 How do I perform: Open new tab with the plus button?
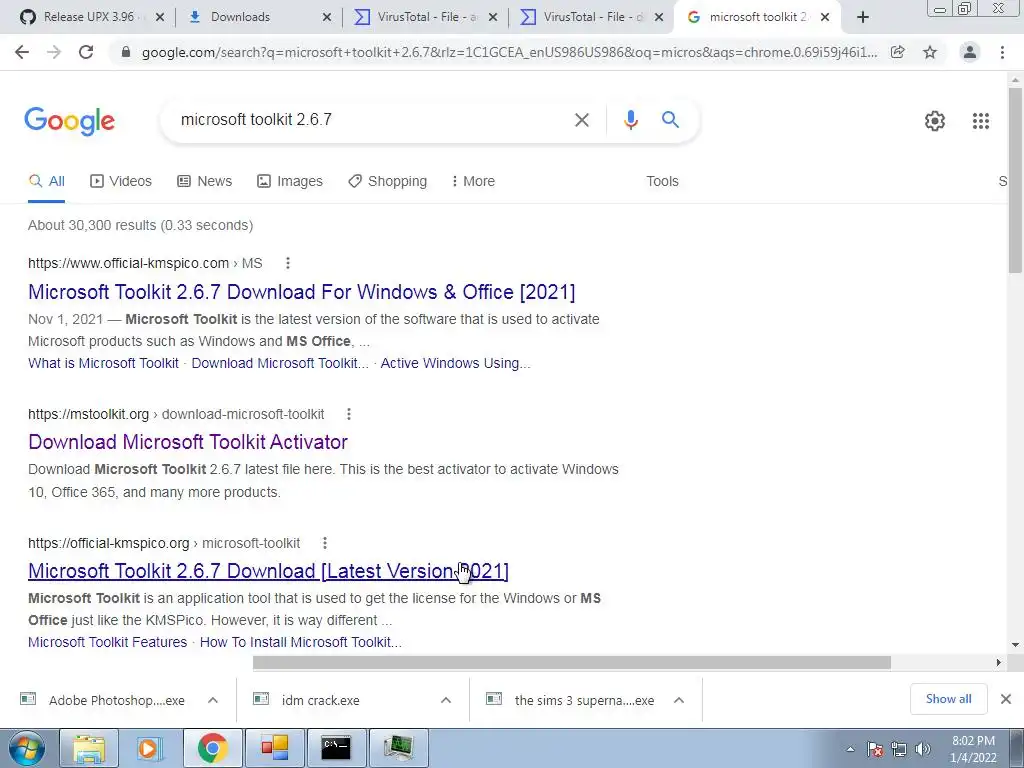tap(863, 17)
